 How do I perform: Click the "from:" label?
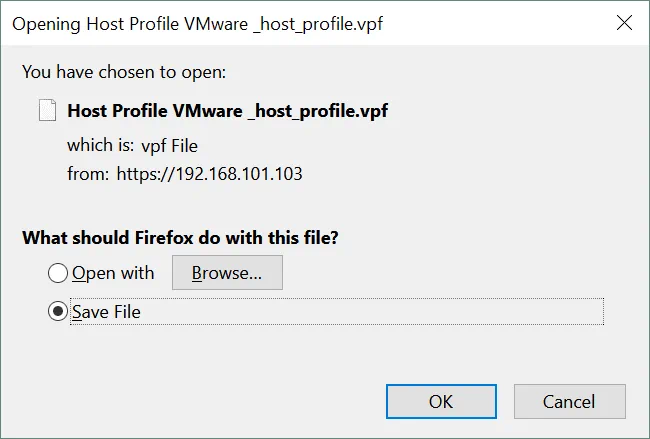(x=88, y=174)
